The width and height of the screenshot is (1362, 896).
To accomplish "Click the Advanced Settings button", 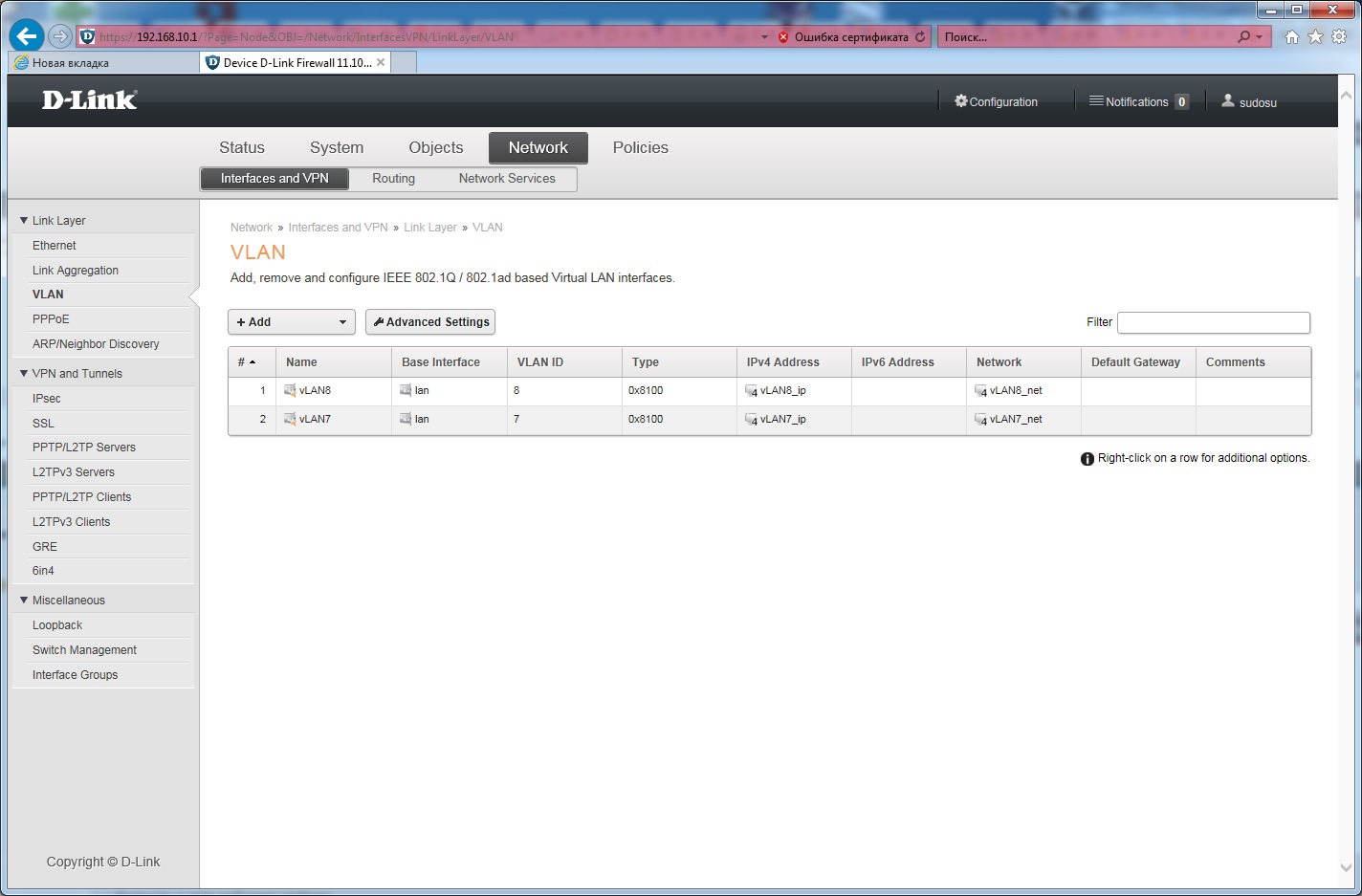I will pyautogui.click(x=430, y=322).
